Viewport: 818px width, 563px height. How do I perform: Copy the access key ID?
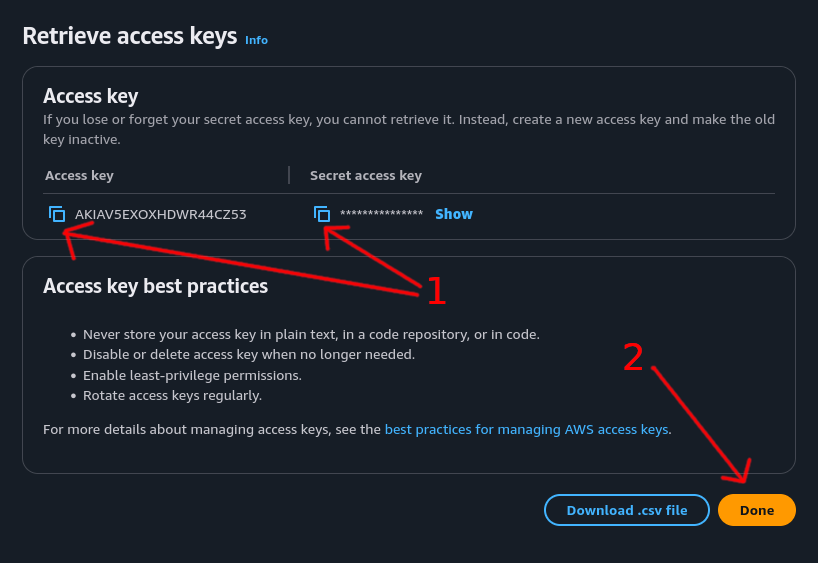[57, 214]
